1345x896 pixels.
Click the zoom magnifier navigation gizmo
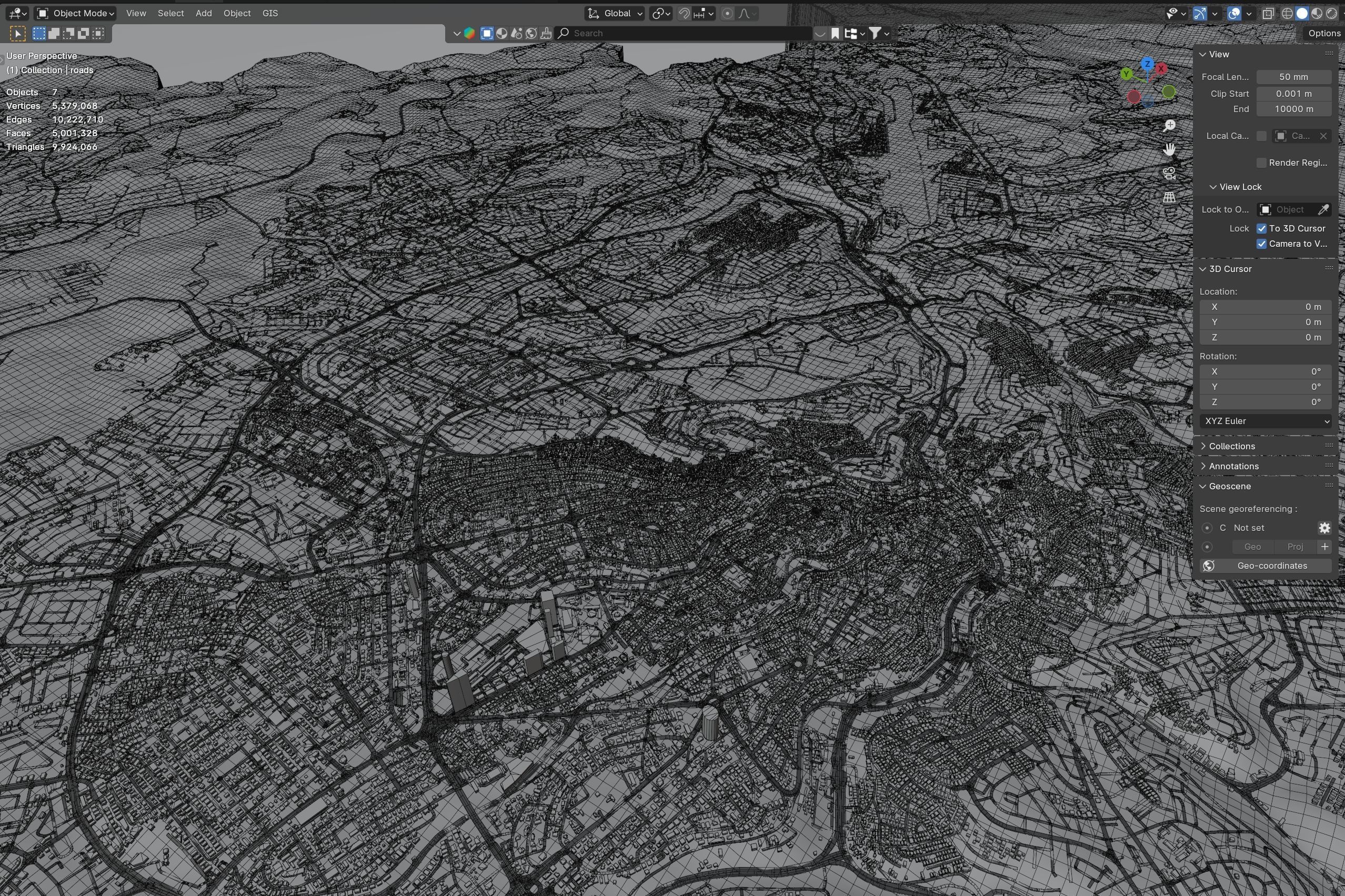(x=1169, y=126)
